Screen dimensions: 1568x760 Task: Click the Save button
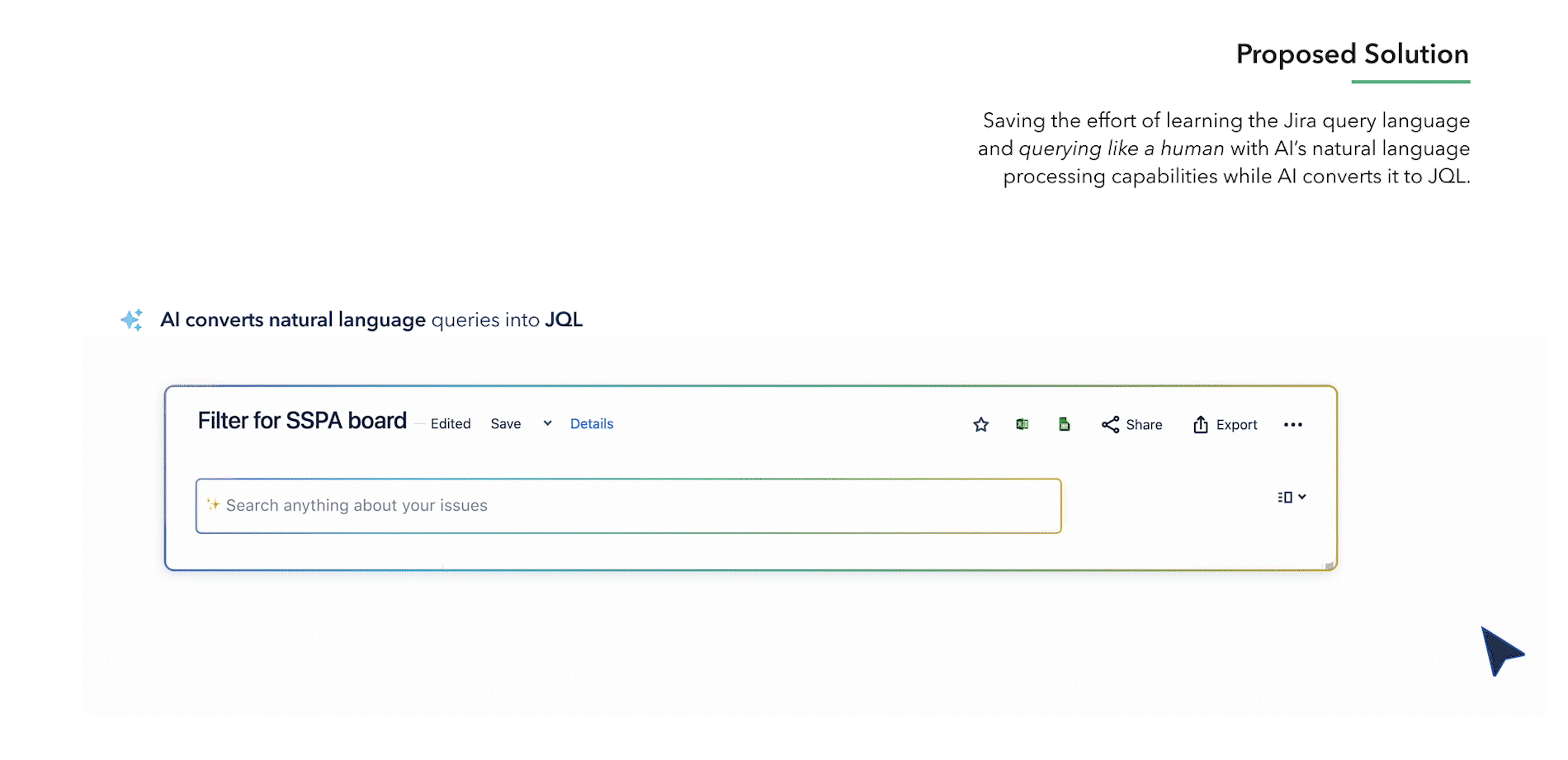pyautogui.click(x=505, y=424)
